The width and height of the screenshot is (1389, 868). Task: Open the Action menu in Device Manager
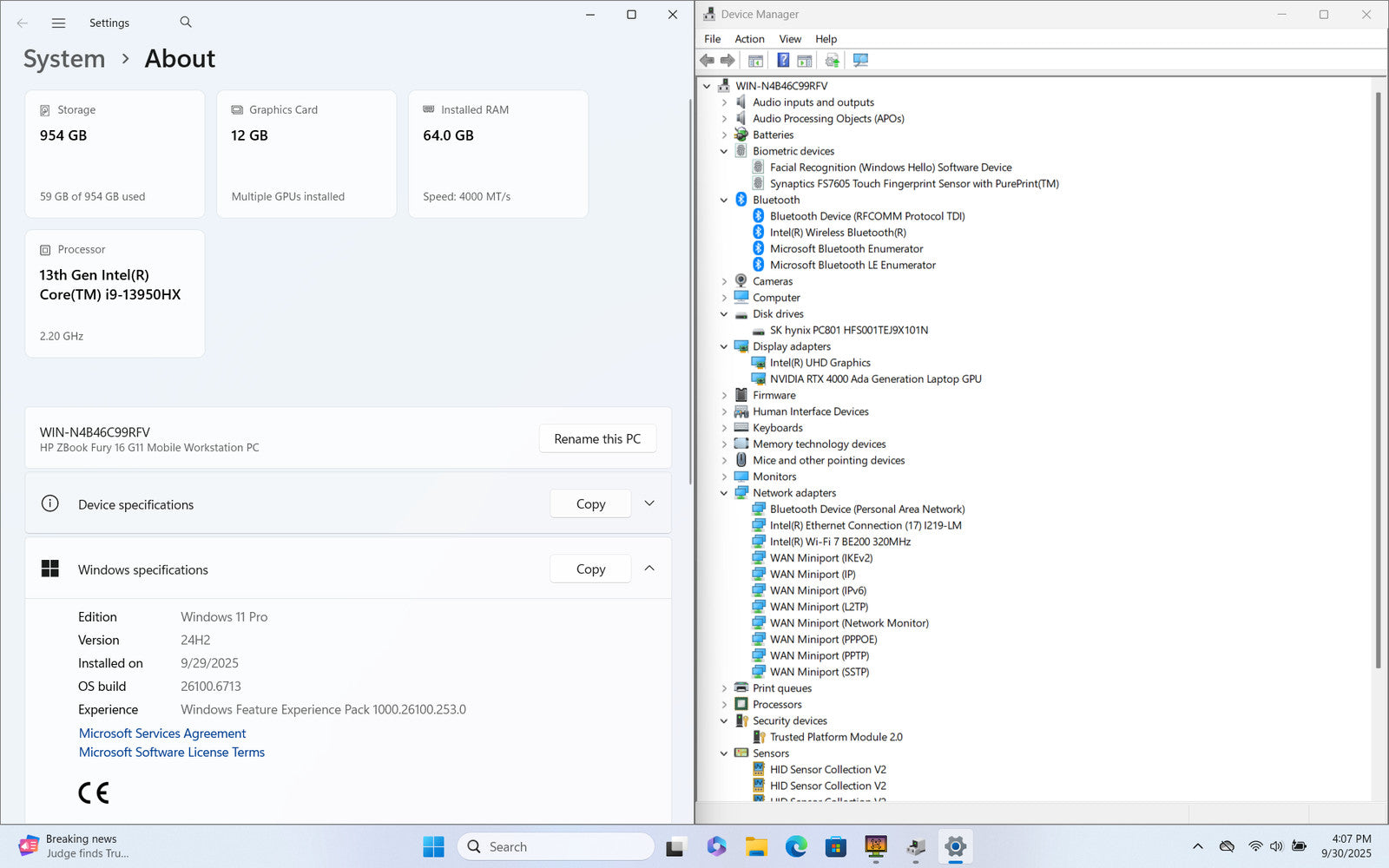coord(749,39)
